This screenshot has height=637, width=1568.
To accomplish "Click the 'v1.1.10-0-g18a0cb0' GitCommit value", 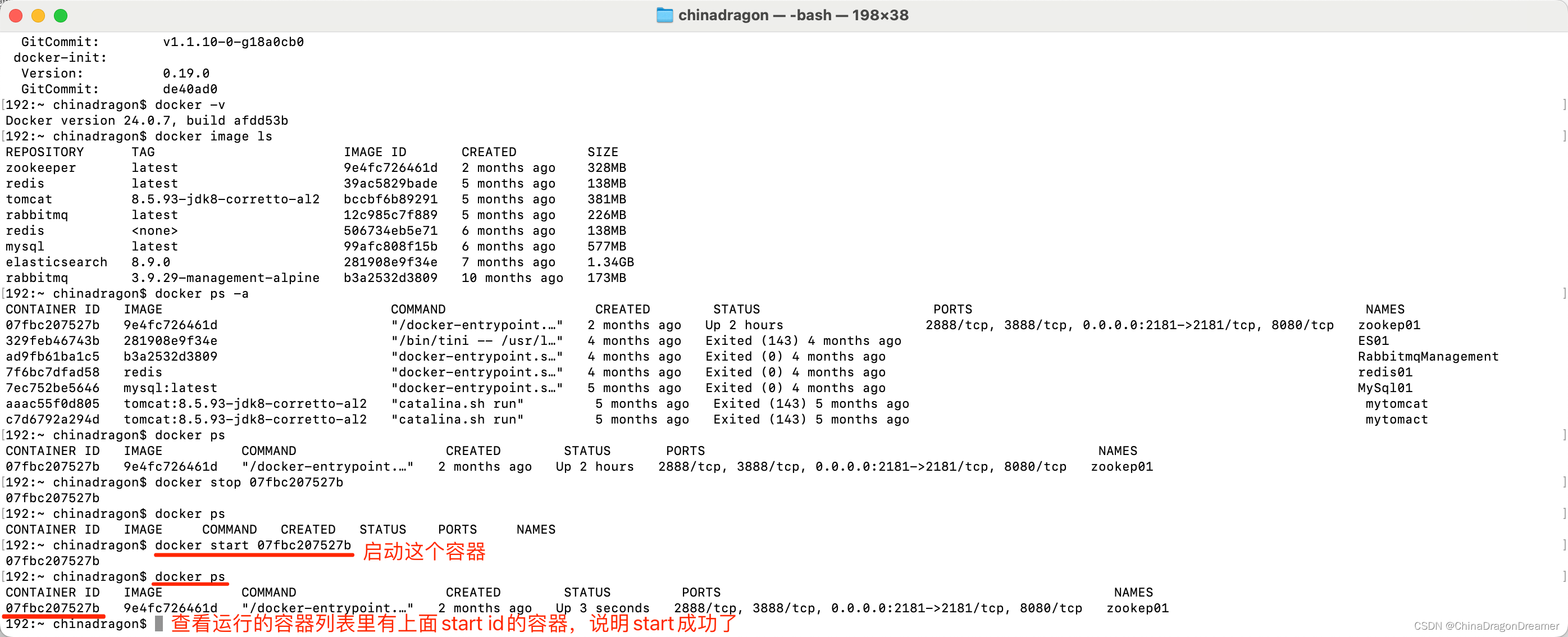I will pyautogui.click(x=233, y=42).
